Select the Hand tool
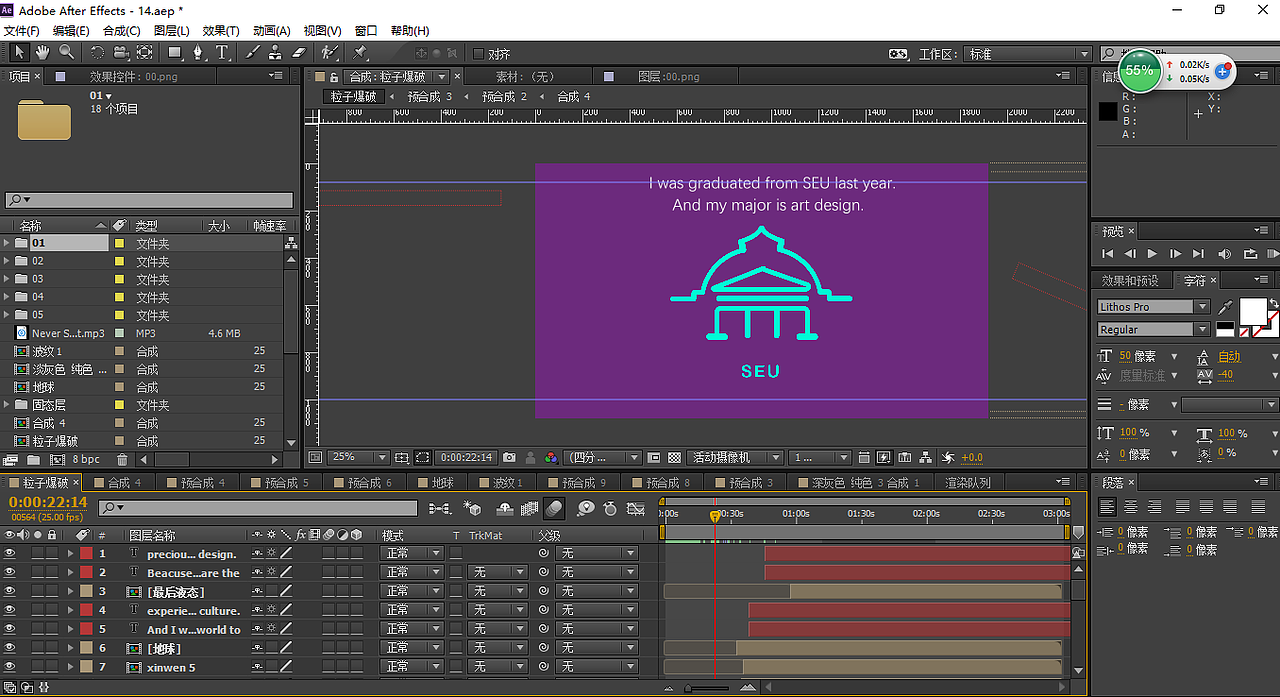This screenshot has width=1280, height=697. pos(43,53)
